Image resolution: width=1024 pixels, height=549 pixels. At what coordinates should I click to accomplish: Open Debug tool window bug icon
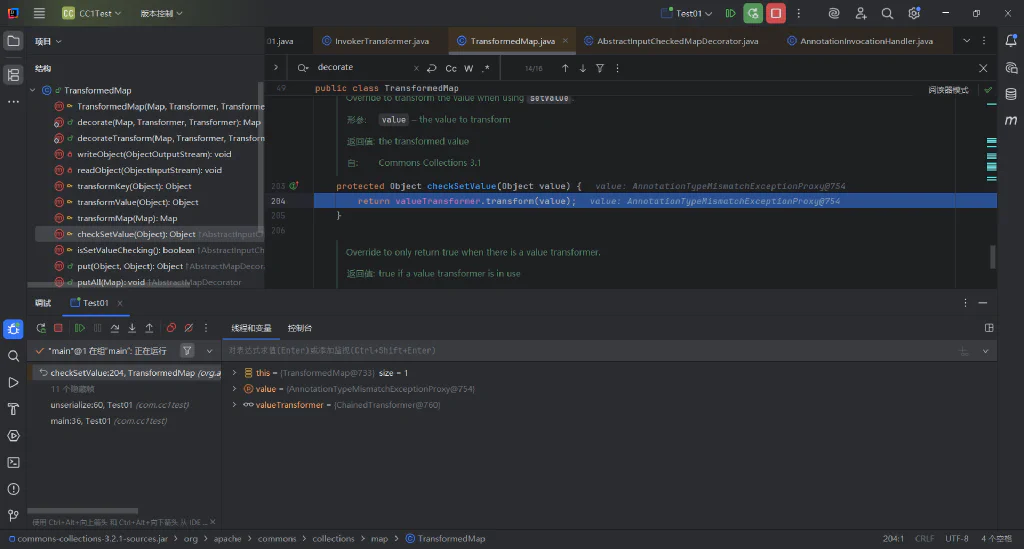[13, 329]
